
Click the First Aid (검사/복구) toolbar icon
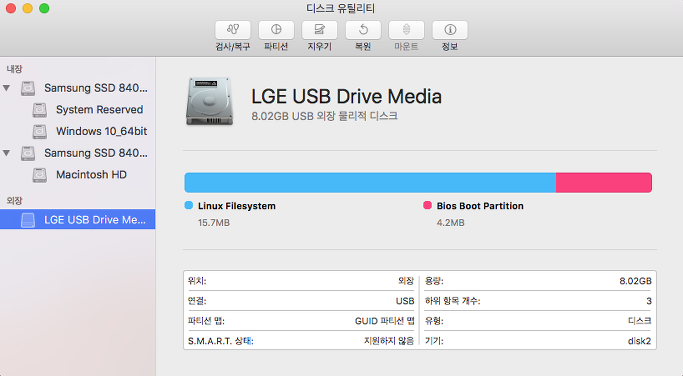[x=233, y=30]
